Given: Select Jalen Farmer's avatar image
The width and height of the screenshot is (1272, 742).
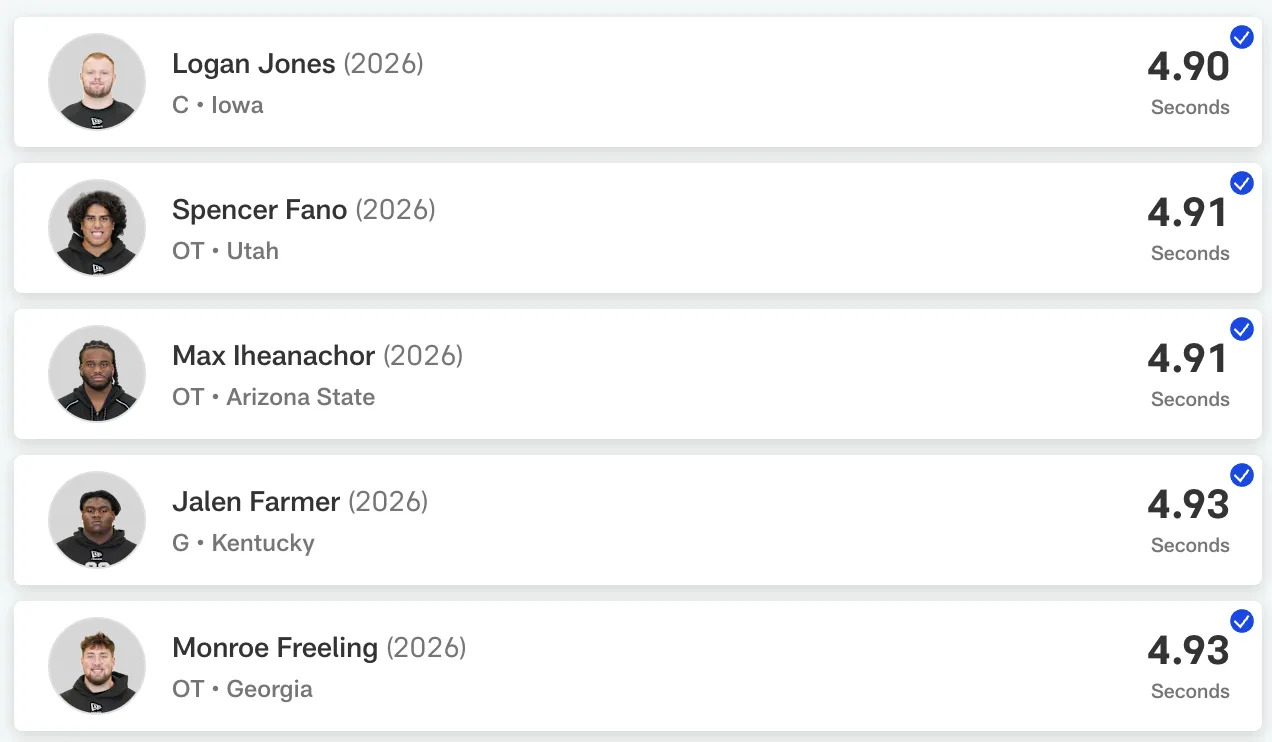Looking at the screenshot, I should pos(97,520).
